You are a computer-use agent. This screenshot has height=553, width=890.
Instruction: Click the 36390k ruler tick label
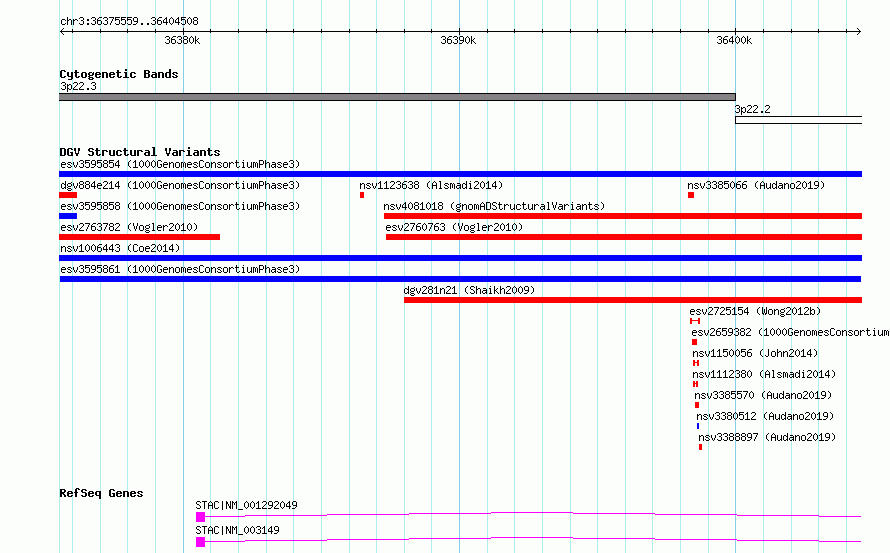pyautogui.click(x=458, y=40)
